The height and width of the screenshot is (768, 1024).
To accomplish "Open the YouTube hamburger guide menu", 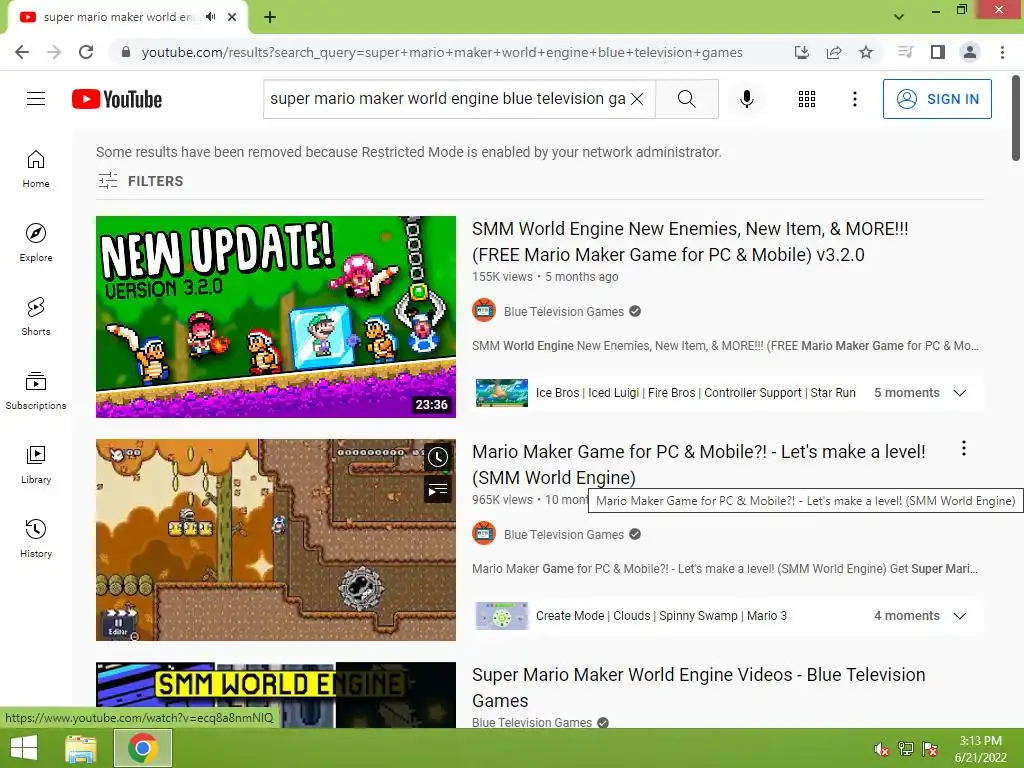I will [36, 99].
